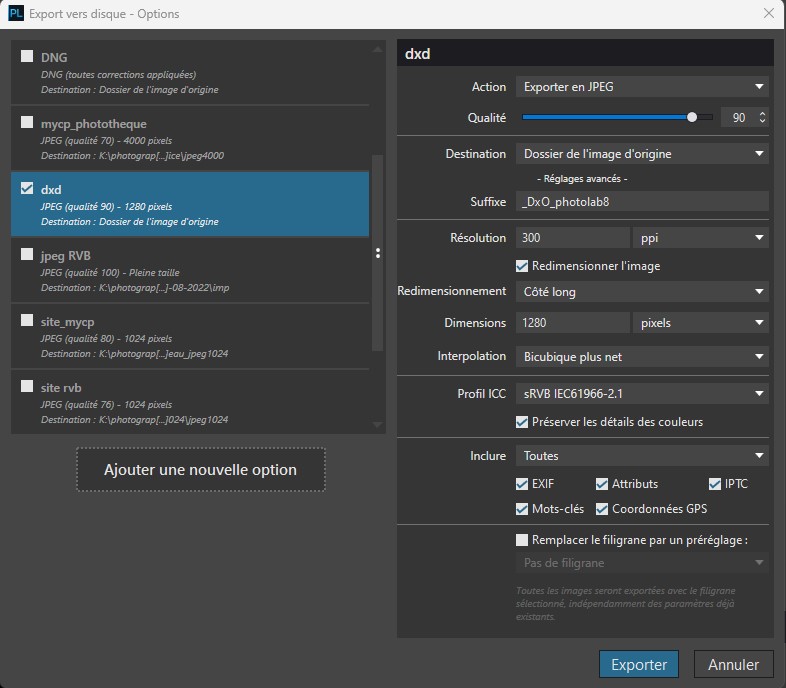Uncheck the dxd export option

(27, 189)
